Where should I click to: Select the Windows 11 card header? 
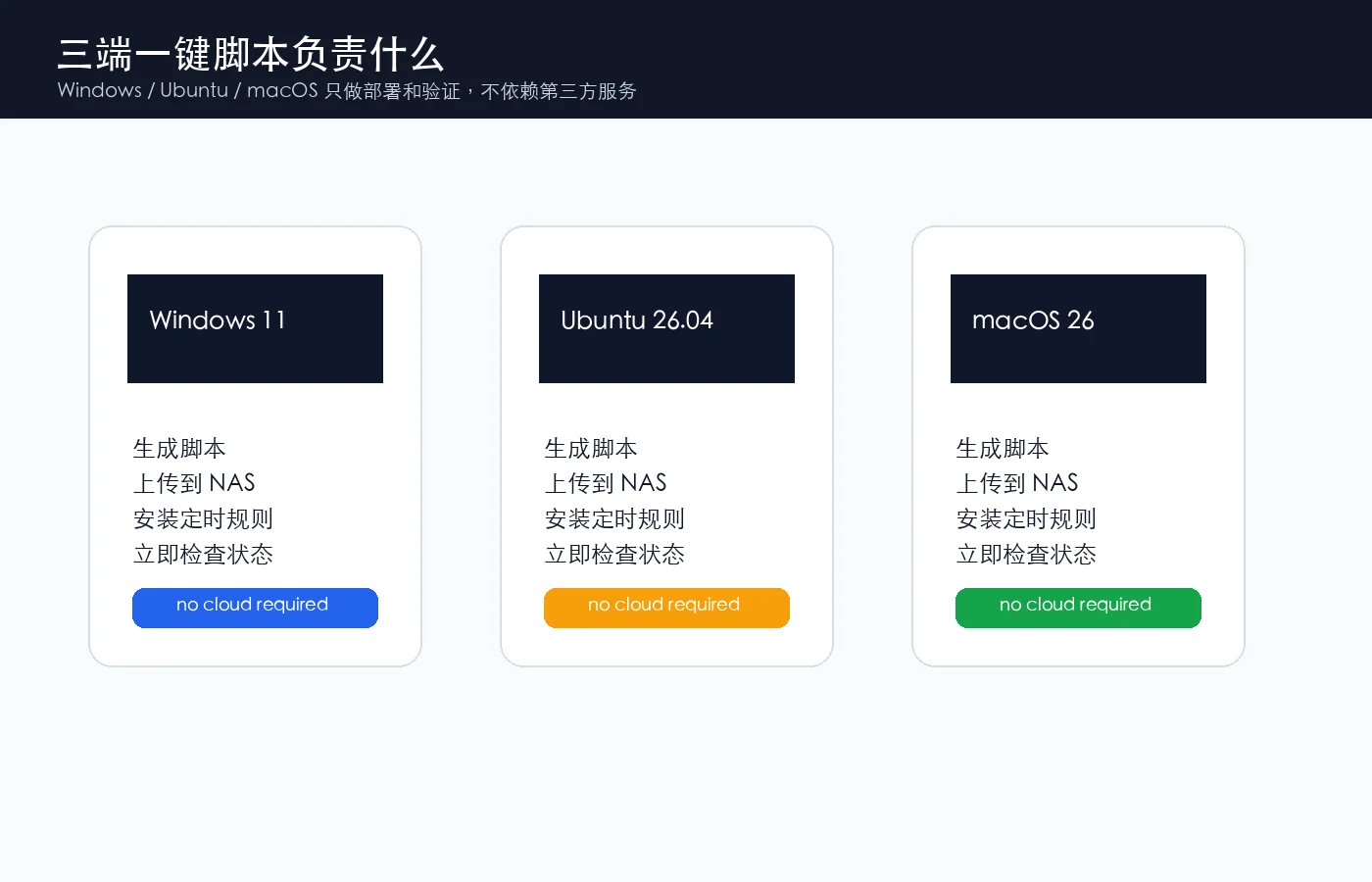[255, 328]
